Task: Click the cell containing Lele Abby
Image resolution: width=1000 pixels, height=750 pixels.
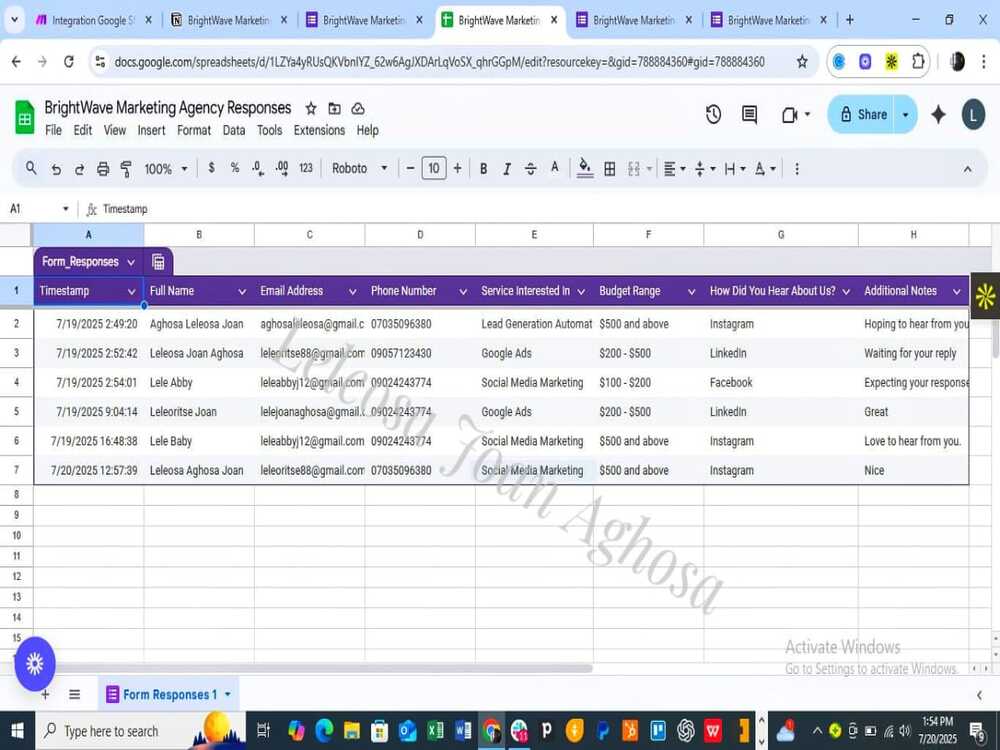Action: click(x=199, y=383)
